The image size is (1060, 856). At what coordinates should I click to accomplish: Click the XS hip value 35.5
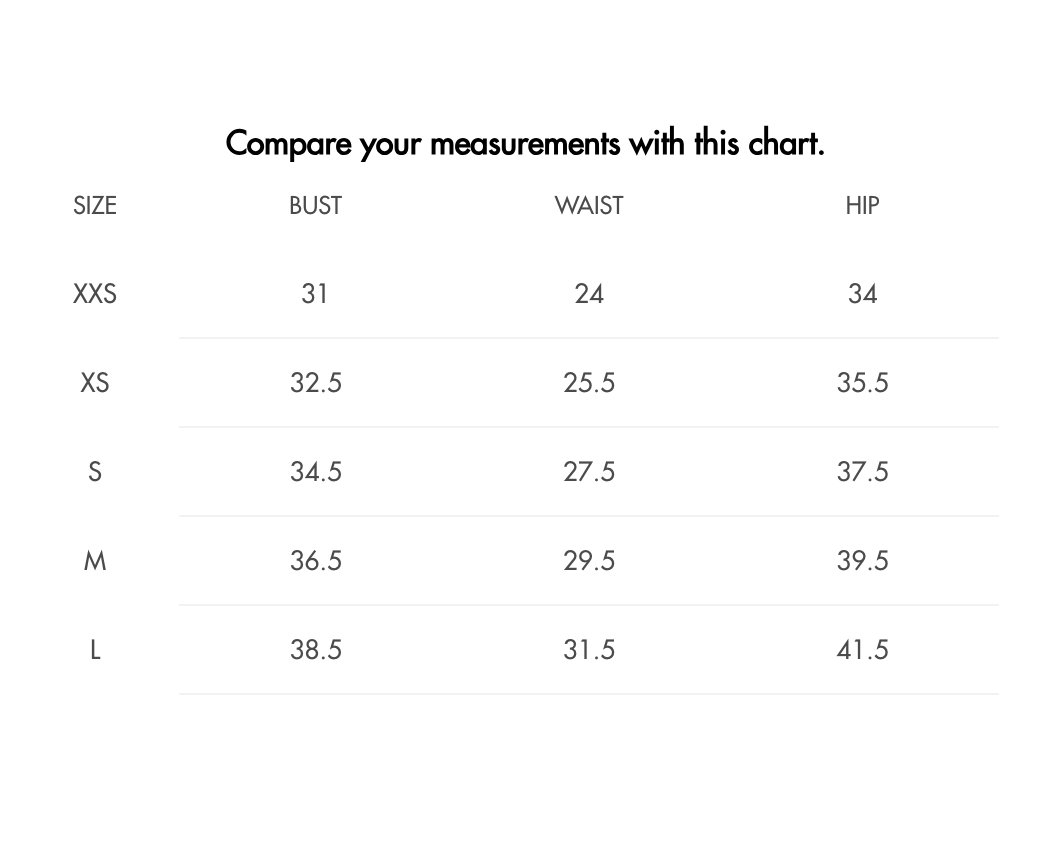(x=862, y=383)
